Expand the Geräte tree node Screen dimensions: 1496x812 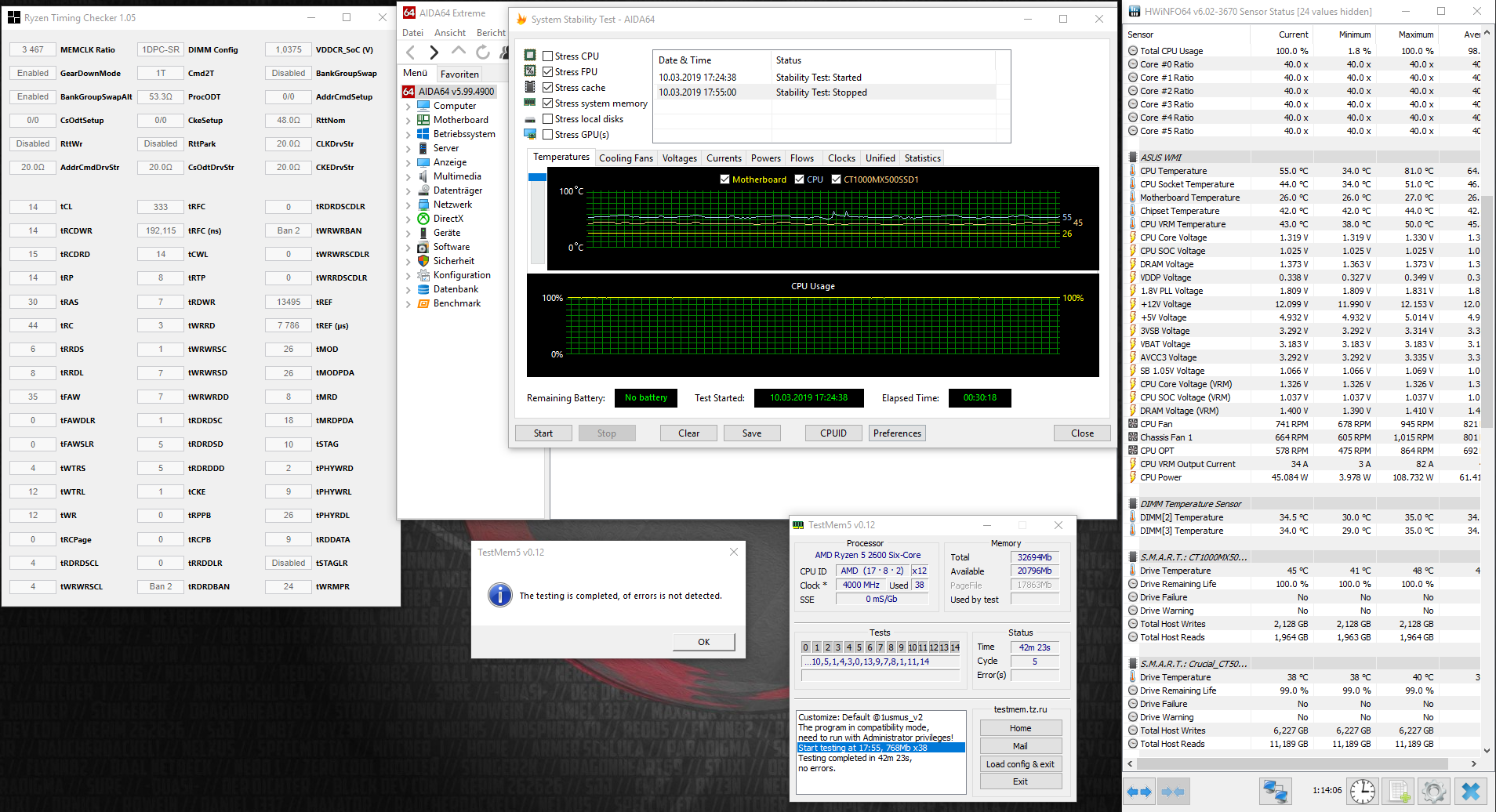[408, 234]
